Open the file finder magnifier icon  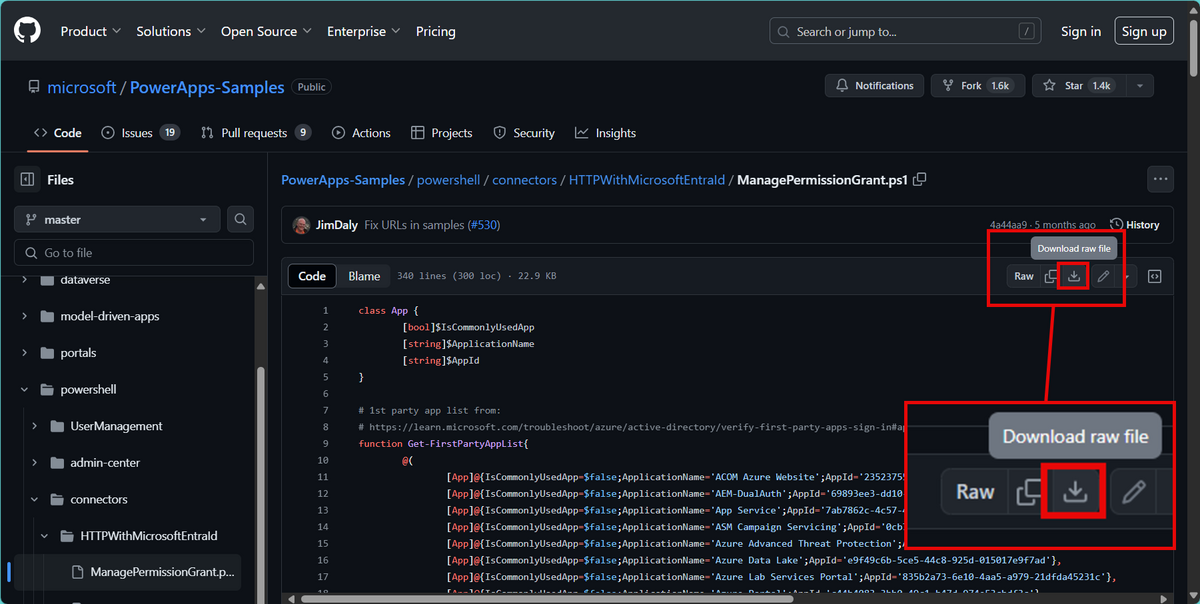240,219
